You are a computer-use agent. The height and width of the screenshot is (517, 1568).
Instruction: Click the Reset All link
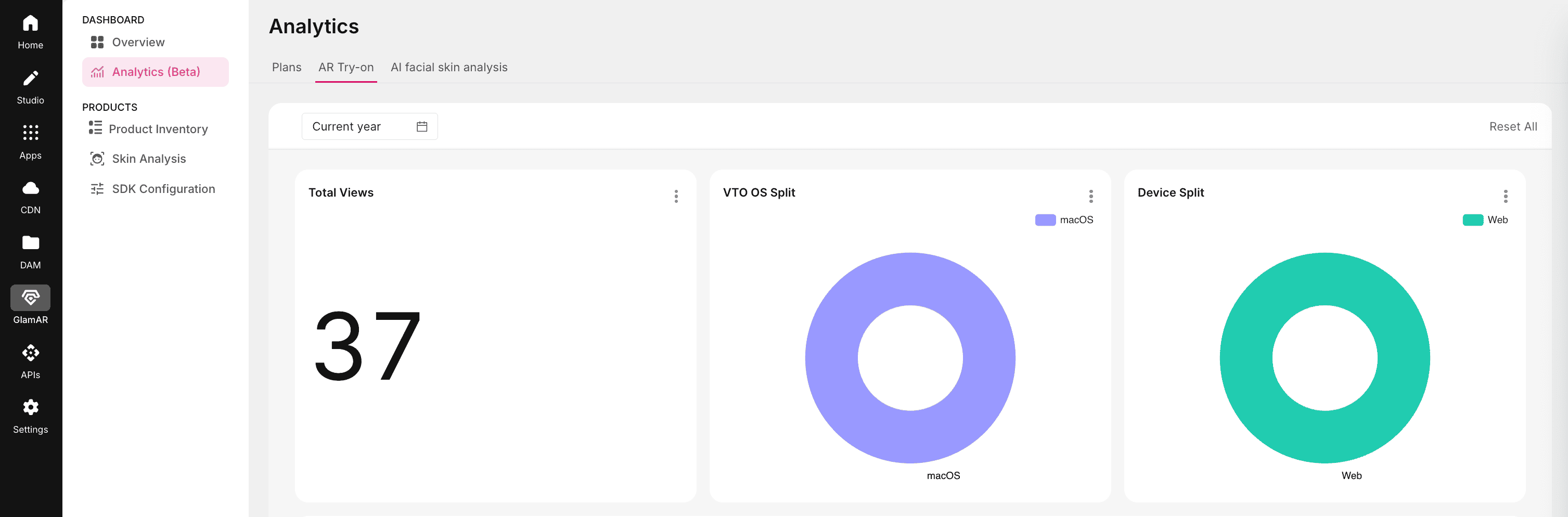click(x=1513, y=126)
